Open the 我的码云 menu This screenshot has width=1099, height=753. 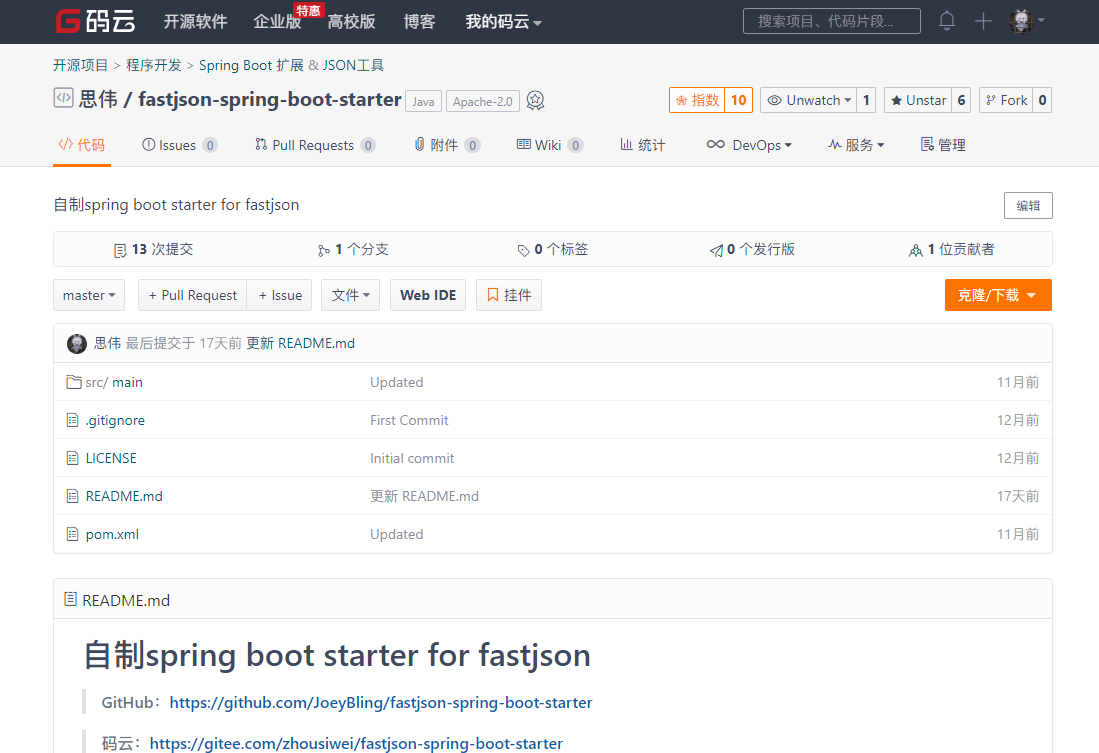(x=503, y=20)
